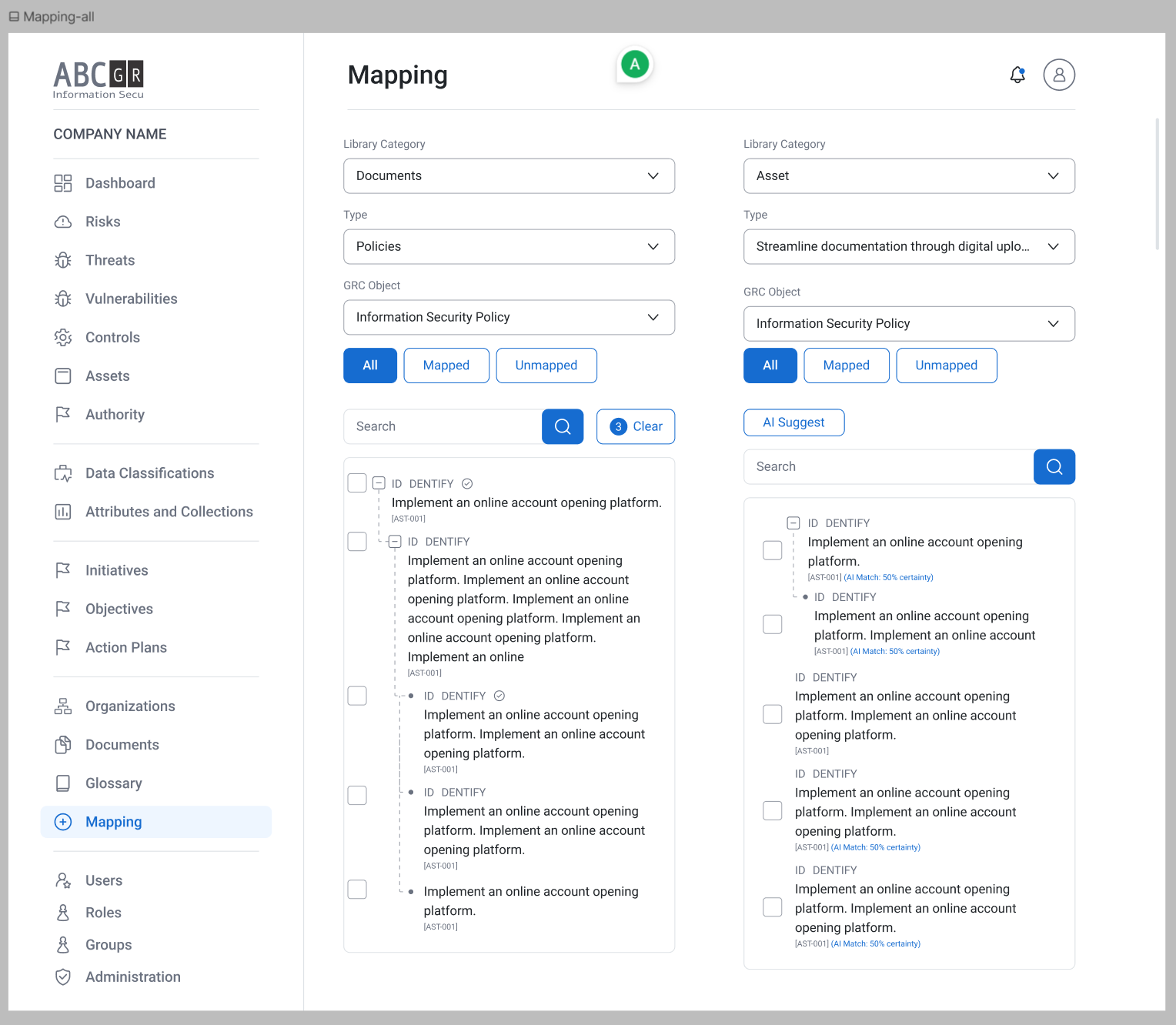Screen dimensions: 1176x1025
Task: Select the right Unmapped filter tab
Action: click(x=946, y=366)
